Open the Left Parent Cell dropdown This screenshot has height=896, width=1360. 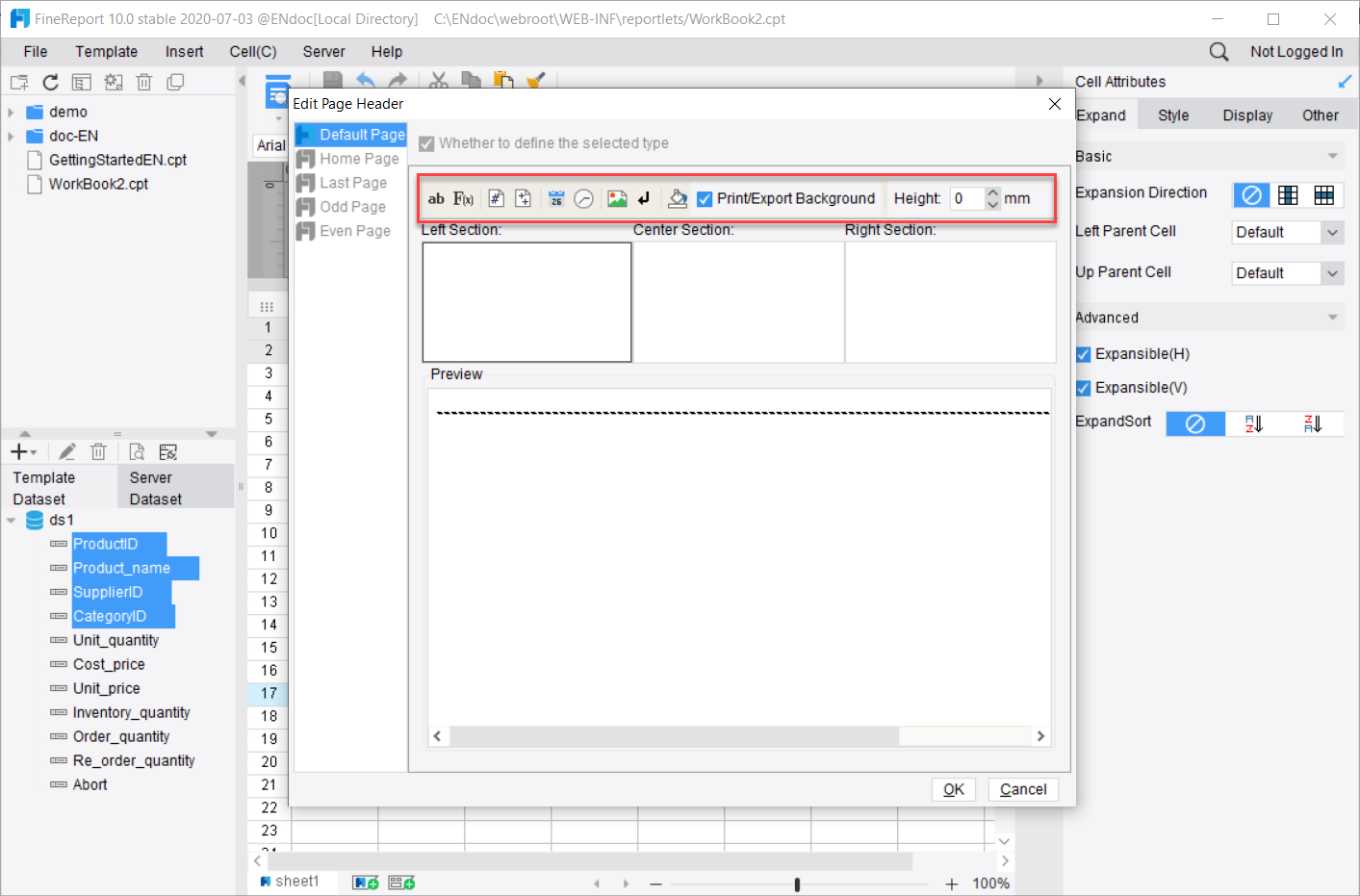(x=1333, y=232)
